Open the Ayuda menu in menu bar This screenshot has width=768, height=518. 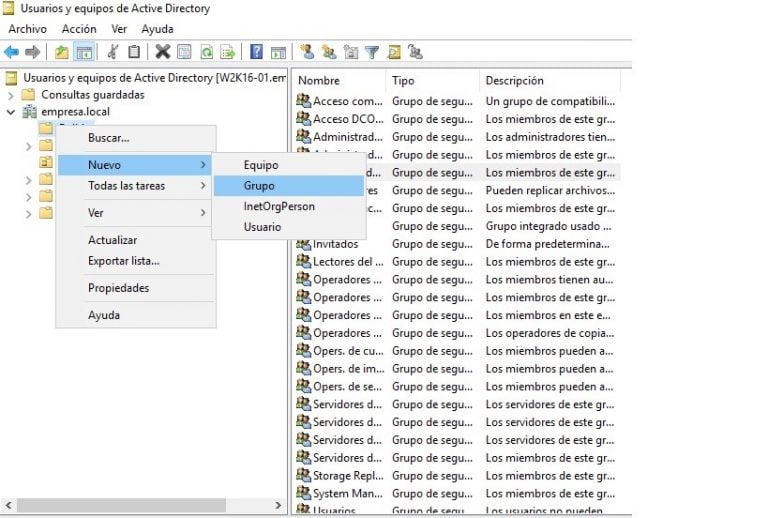157,29
